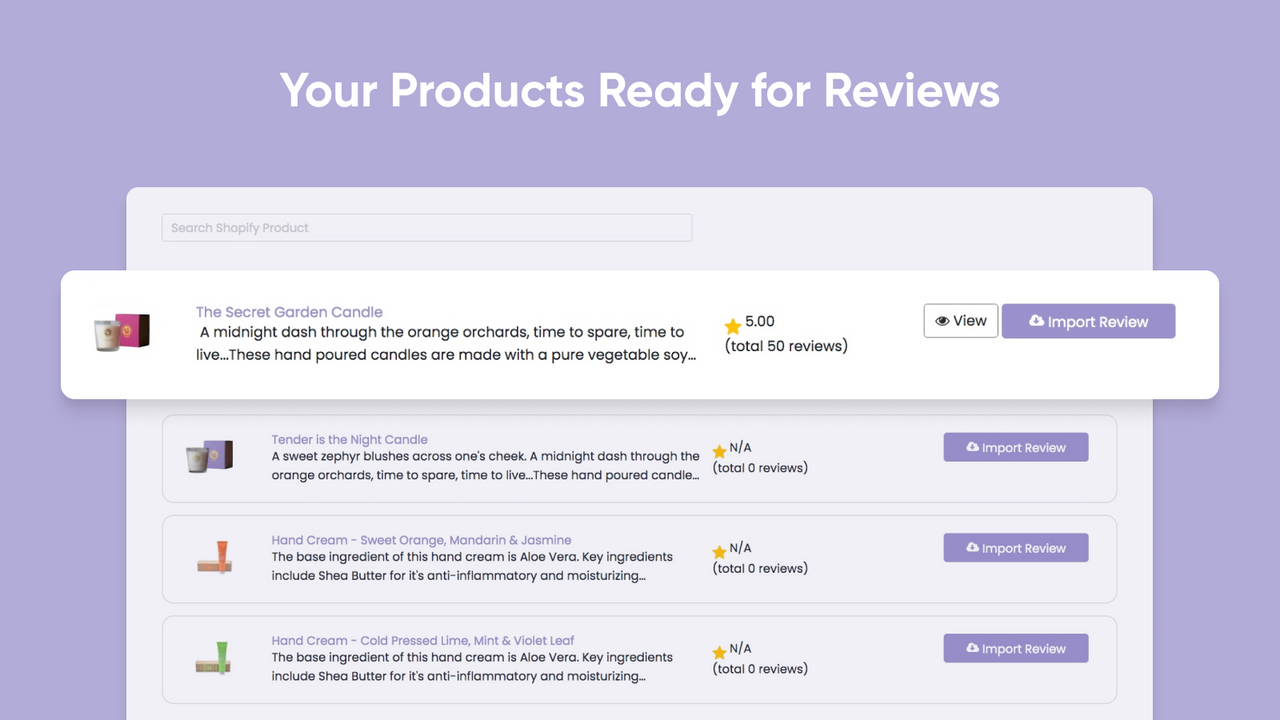Click the eye icon on the View button

click(x=943, y=321)
